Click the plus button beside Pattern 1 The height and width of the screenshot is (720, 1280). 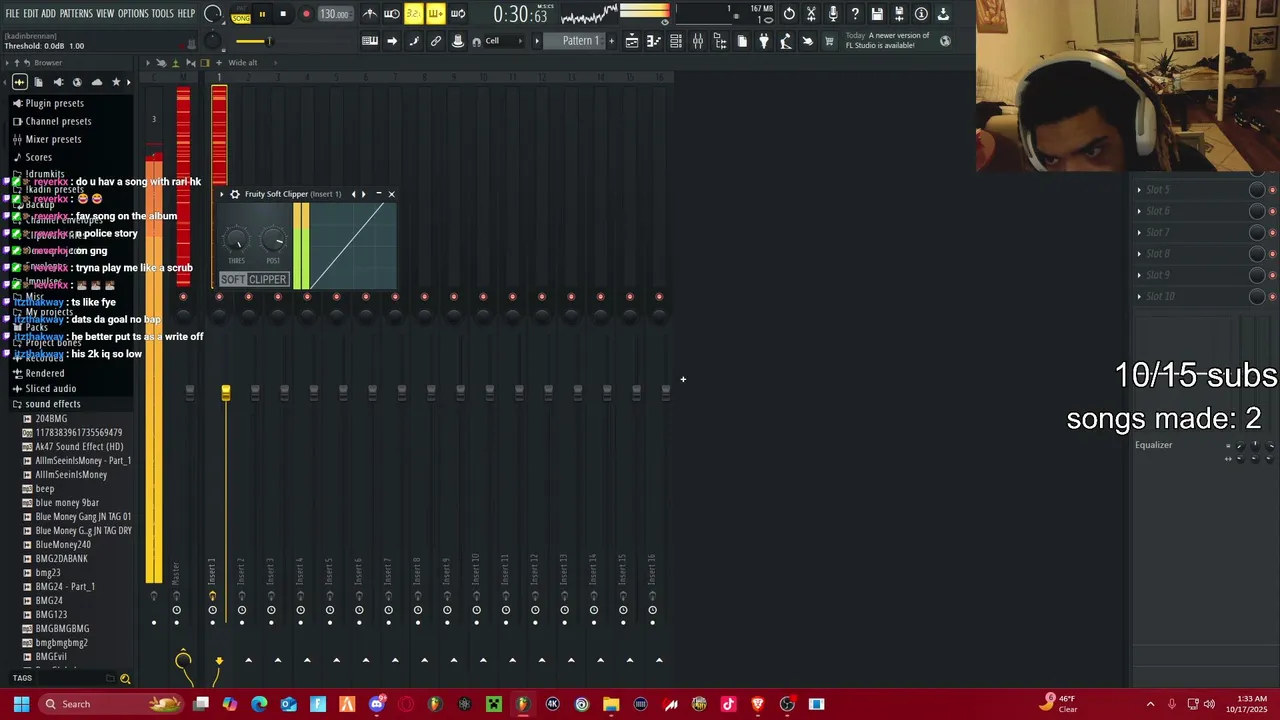(x=612, y=41)
